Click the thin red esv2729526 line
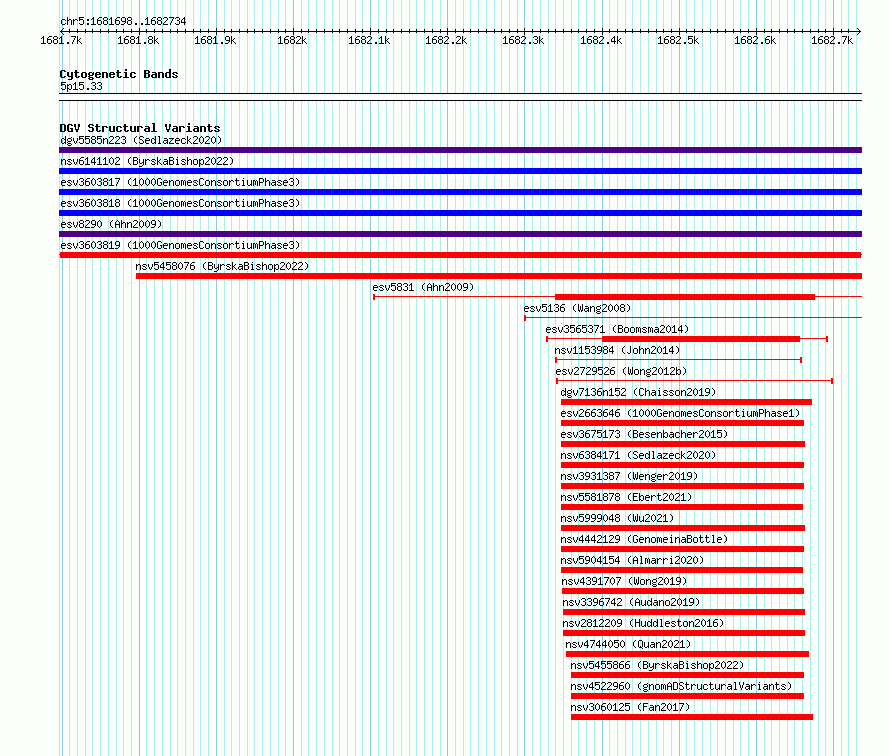The width and height of the screenshot is (890, 756). tap(694, 381)
